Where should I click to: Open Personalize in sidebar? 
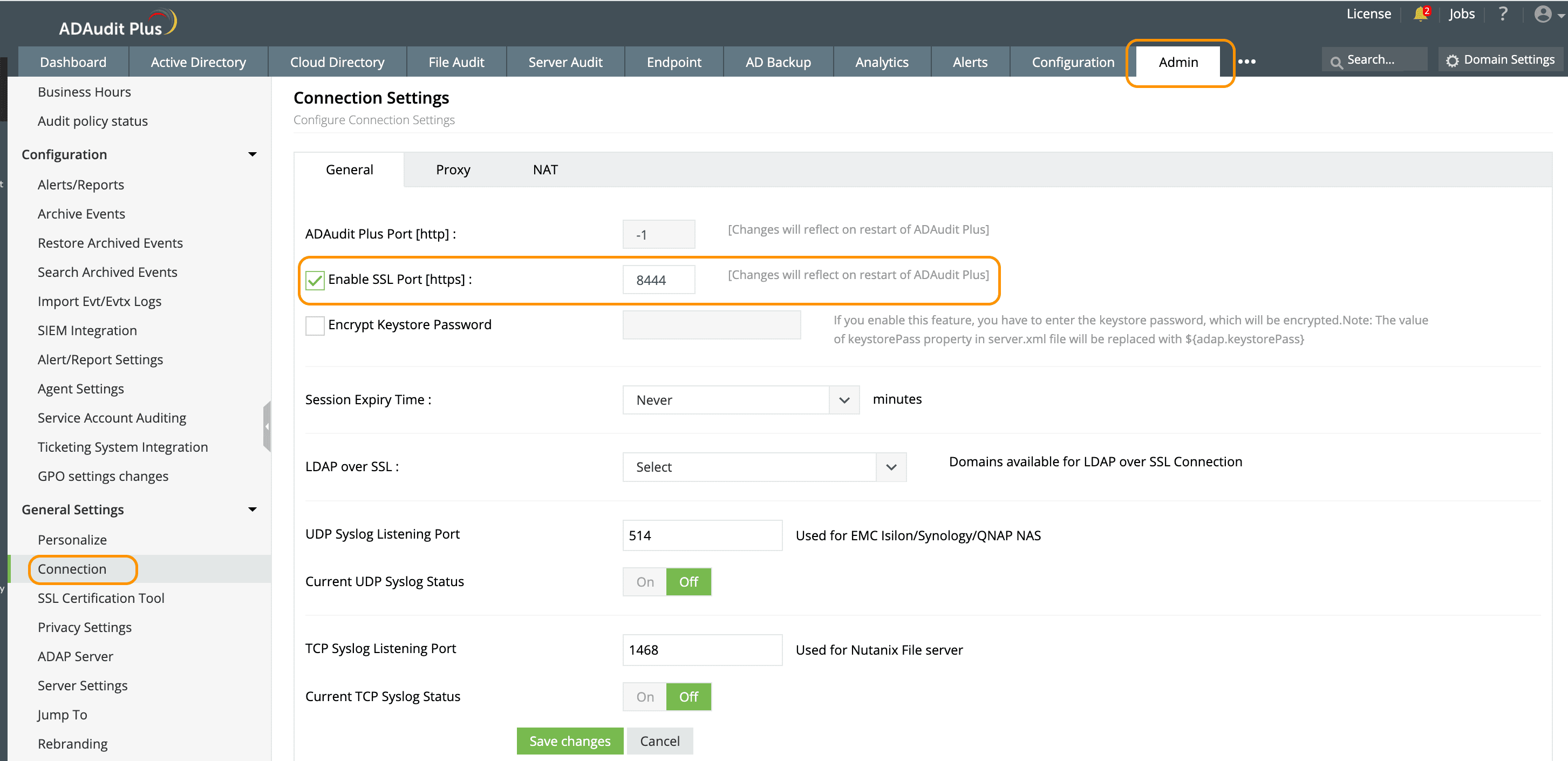72,540
